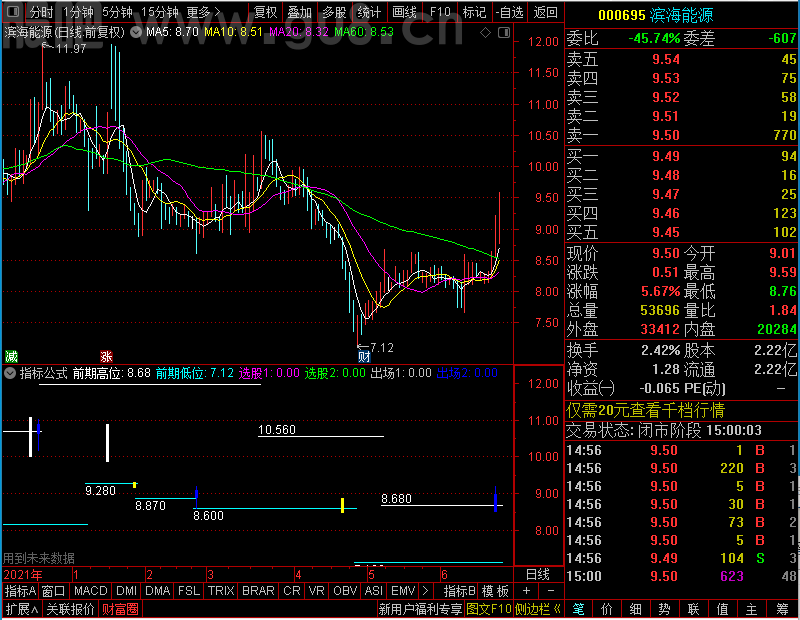This screenshot has width=800, height=620.
Task: Click the 买一 price 9.49 row
Action: (x=682, y=156)
